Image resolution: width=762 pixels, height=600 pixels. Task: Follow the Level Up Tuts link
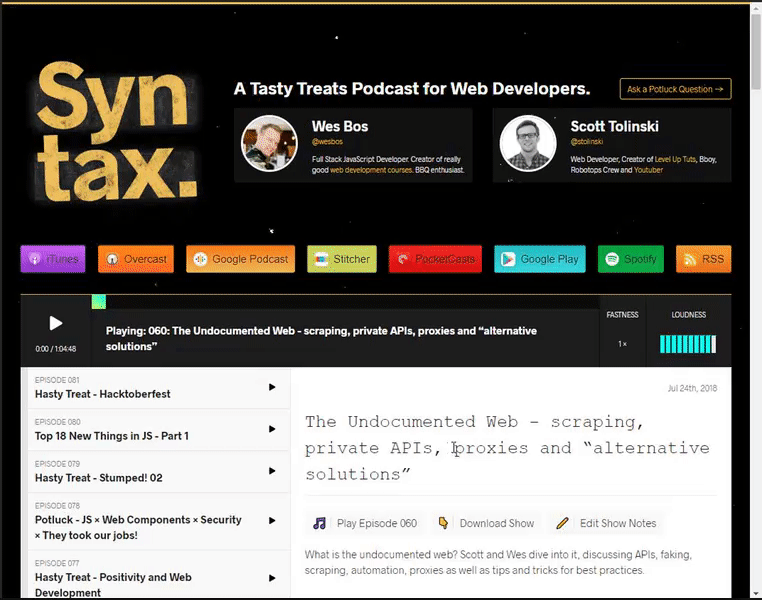pos(675,159)
